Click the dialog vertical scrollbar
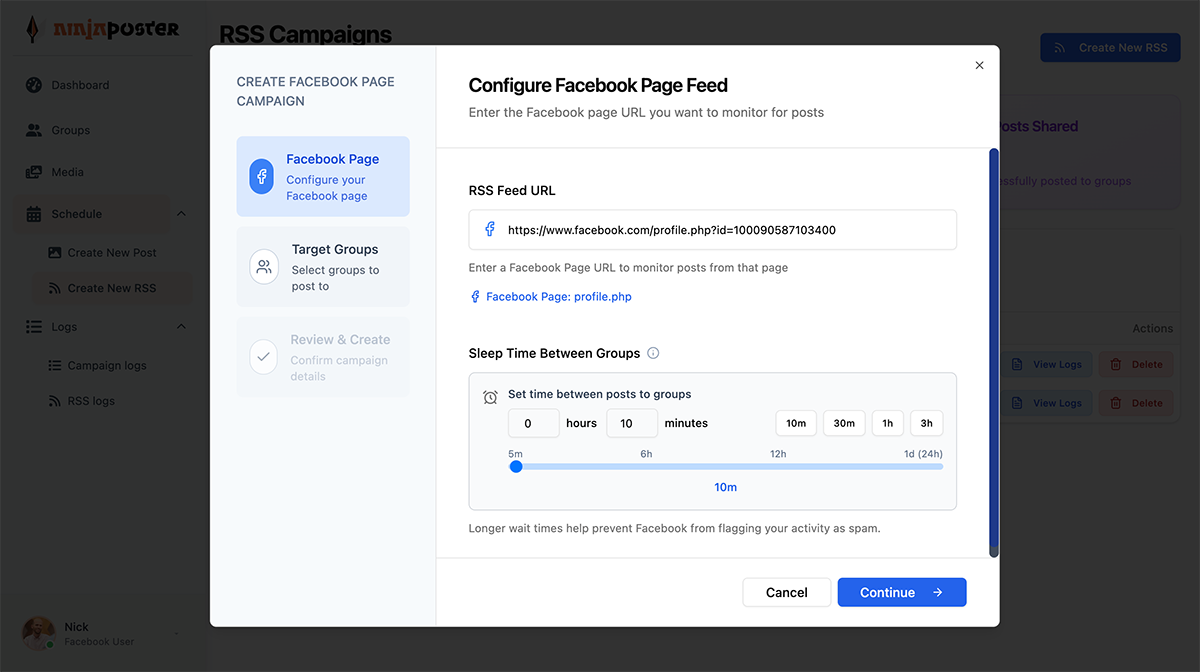 click(x=994, y=352)
